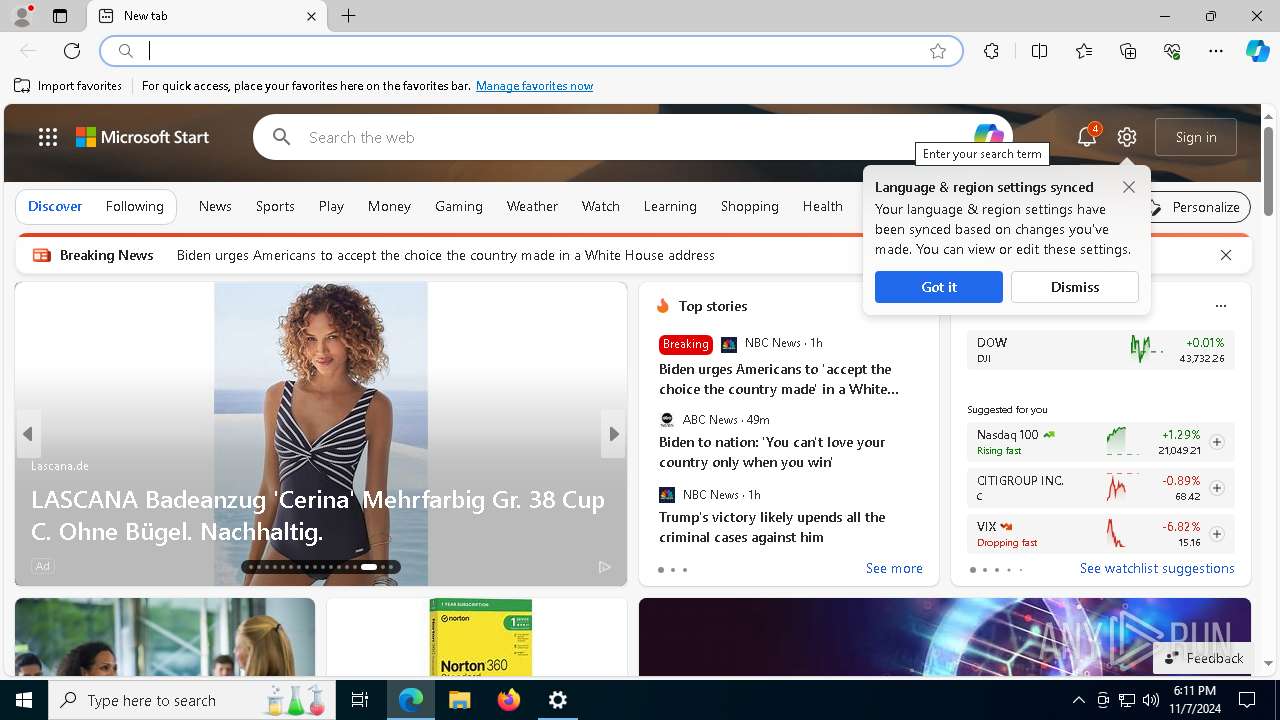This screenshot has height=720, width=1280.
Task: Switch to the Discover tab
Action: (55, 206)
